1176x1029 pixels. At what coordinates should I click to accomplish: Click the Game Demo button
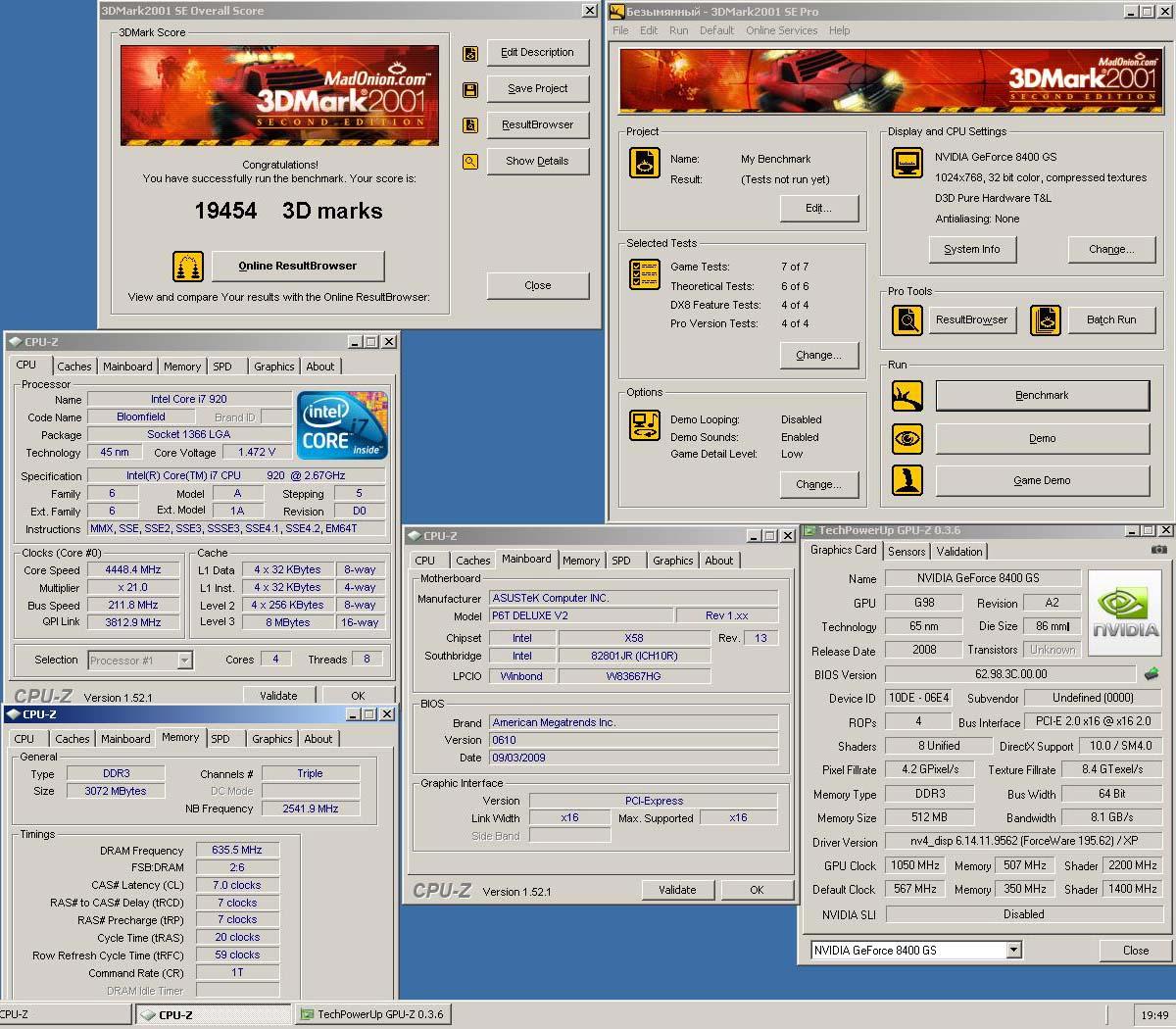click(x=1043, y=480)
